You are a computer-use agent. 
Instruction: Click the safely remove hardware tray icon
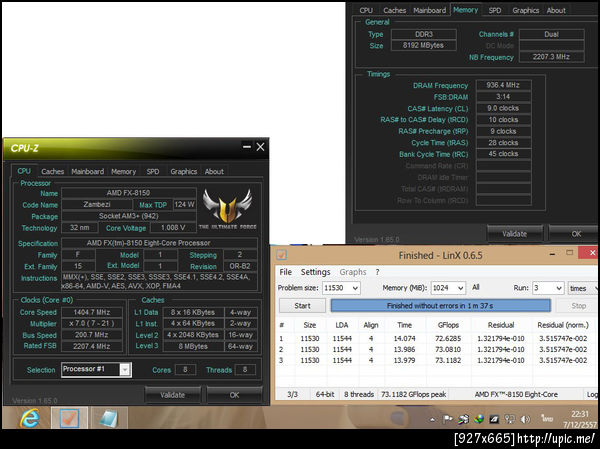click(x=463, y=420)
